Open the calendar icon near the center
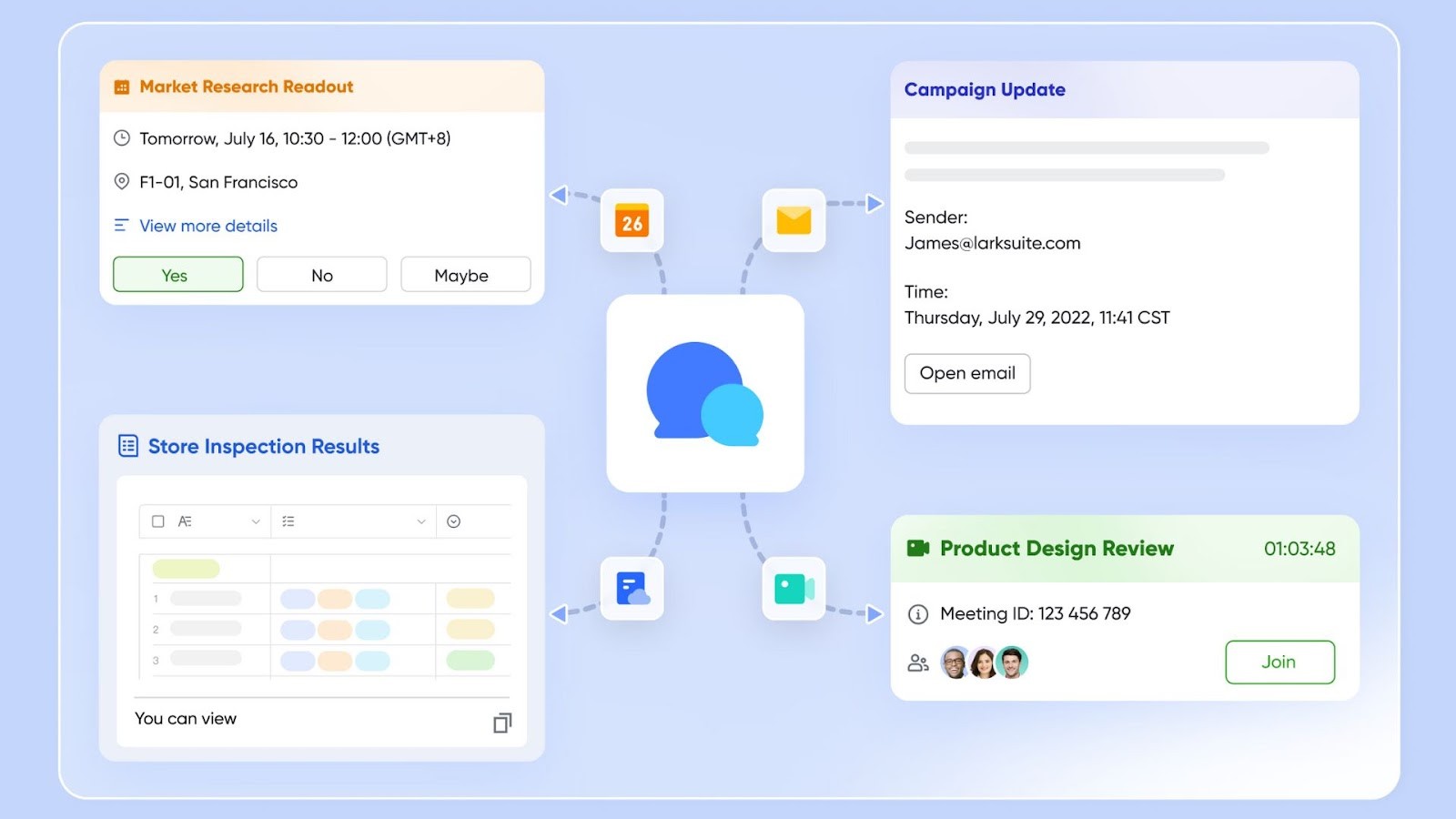This screenshot has width=1456, height=819. click(x=632, y=220)
